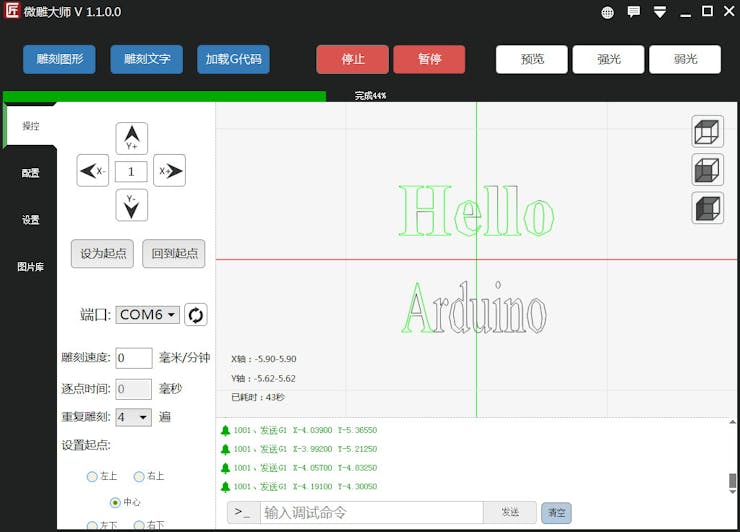Click the command prompt icon in debug bar
Image resolution: width=740 pixels, height=532 pixels.
[244, 513]
